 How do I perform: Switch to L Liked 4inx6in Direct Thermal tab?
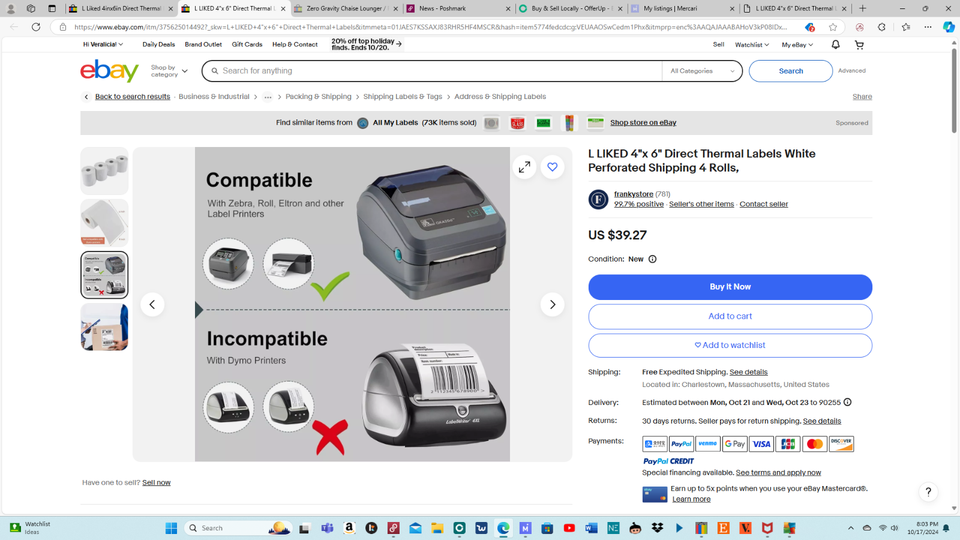tap(121, 9)
